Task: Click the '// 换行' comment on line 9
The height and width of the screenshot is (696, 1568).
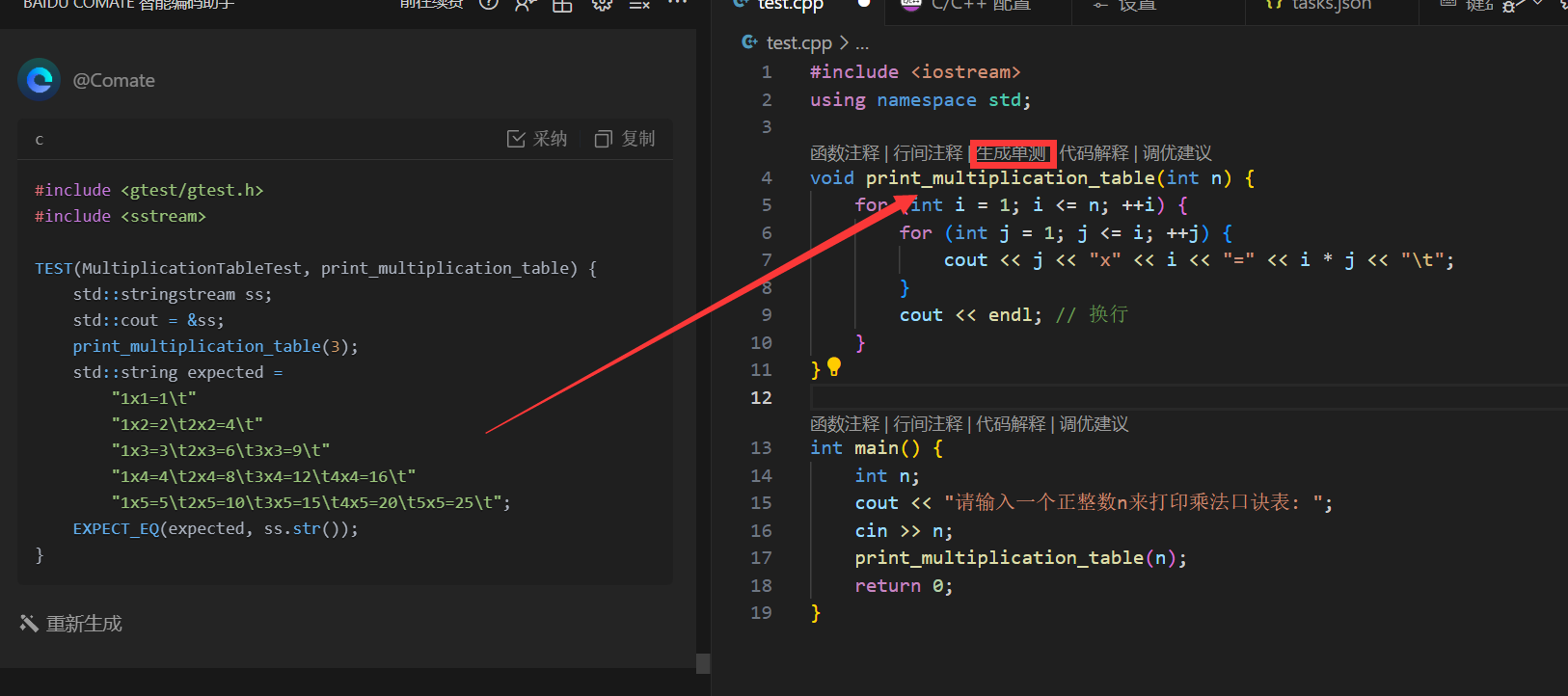Action: [1092, 315]
